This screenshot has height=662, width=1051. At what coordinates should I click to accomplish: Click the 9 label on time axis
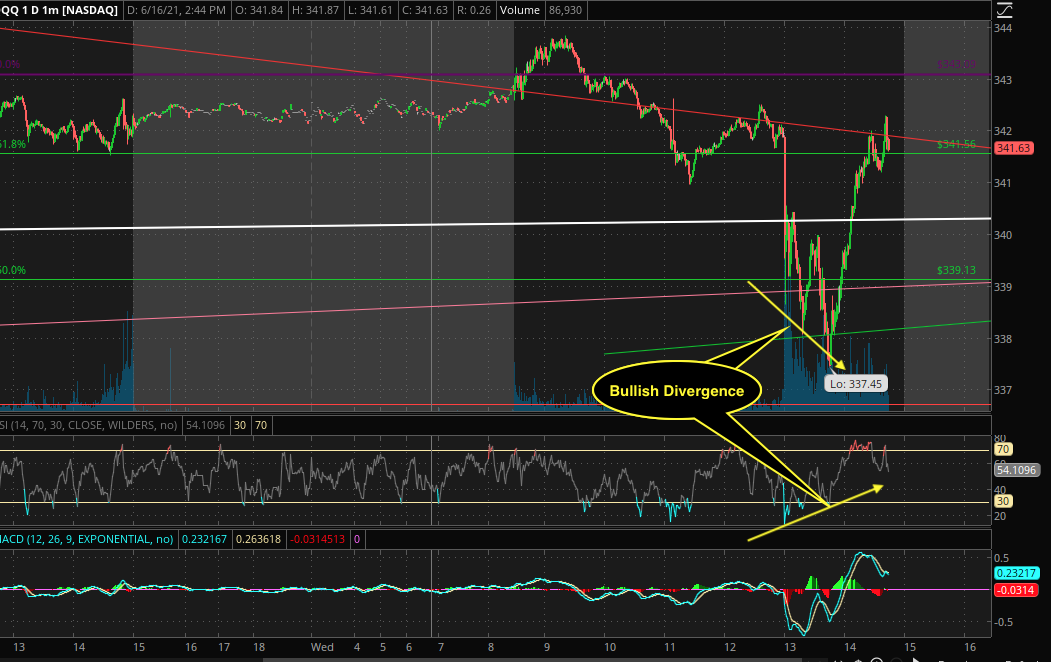pyautogui.click(x=547, y=647)
